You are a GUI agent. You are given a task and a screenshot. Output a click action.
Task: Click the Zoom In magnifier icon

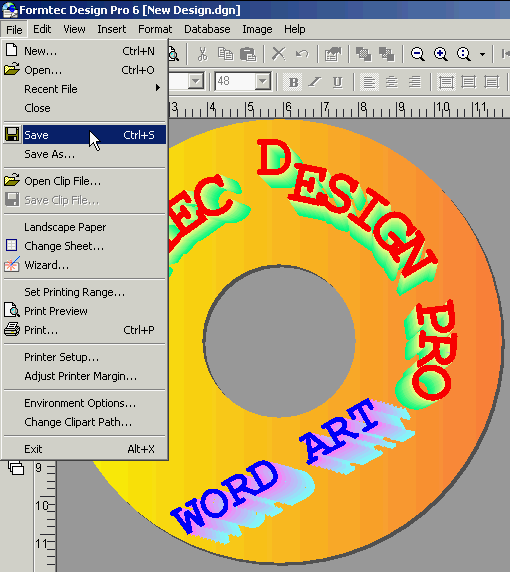(440, 54)
